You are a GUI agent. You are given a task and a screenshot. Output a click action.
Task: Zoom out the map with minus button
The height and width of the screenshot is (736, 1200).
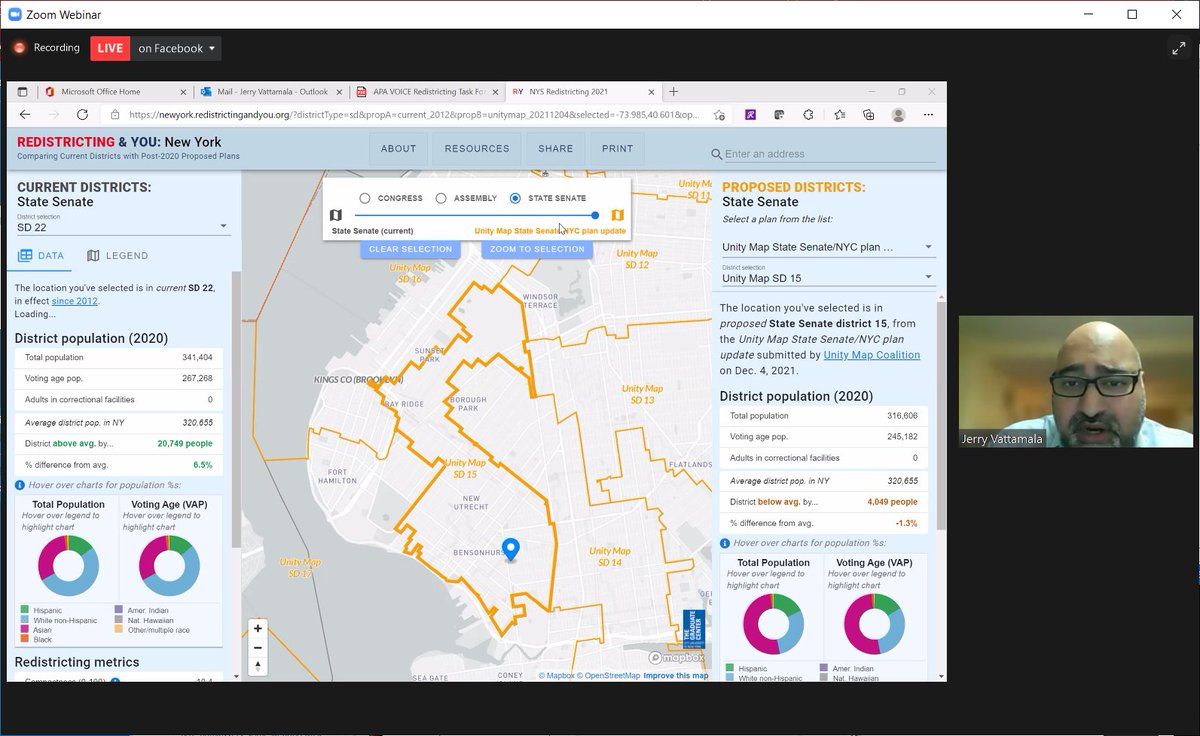(x=258, y=647)
